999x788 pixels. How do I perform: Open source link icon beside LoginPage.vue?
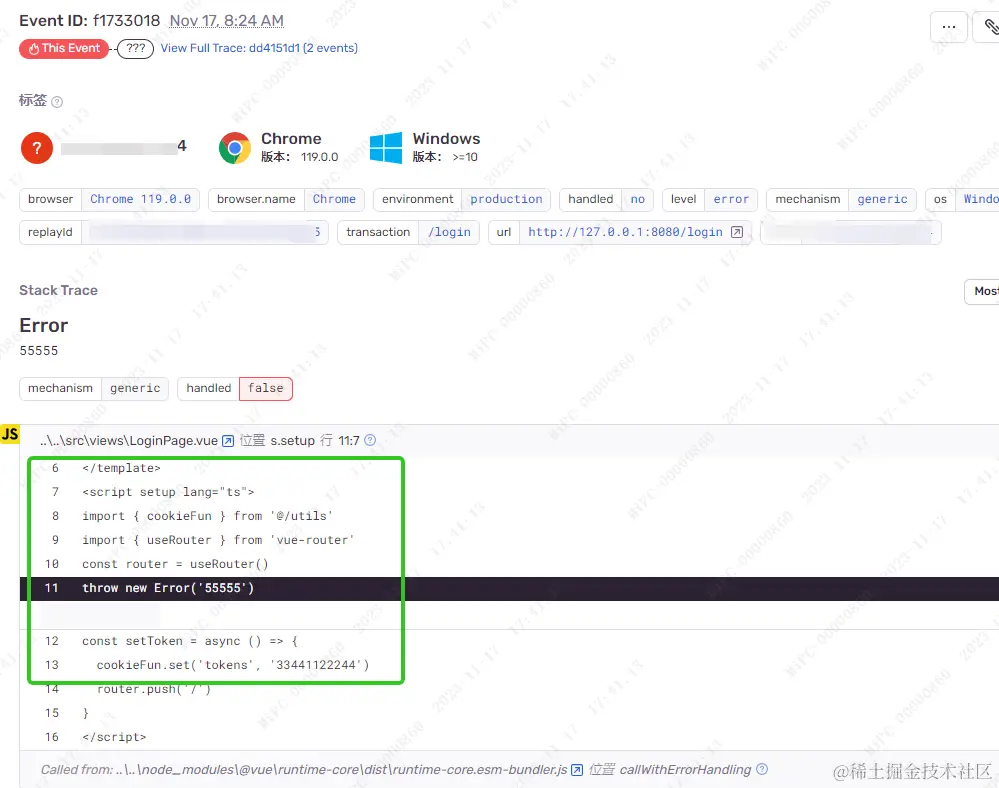pos(227,441)
